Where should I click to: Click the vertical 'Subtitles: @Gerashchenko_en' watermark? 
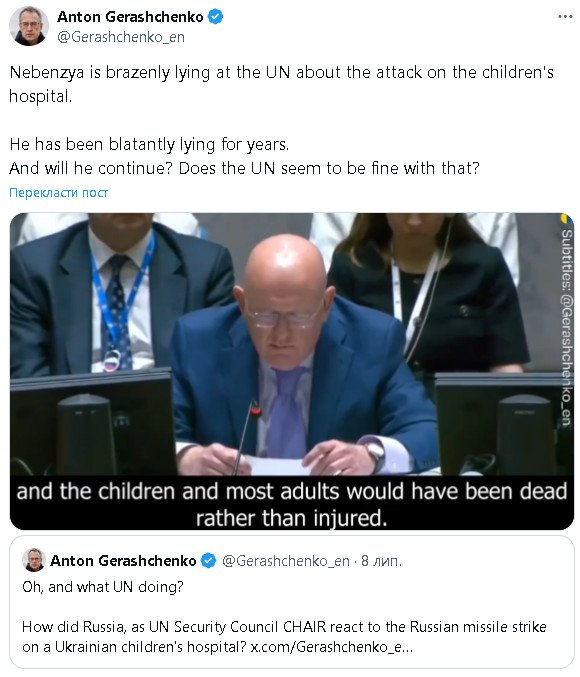coord(566,327)
